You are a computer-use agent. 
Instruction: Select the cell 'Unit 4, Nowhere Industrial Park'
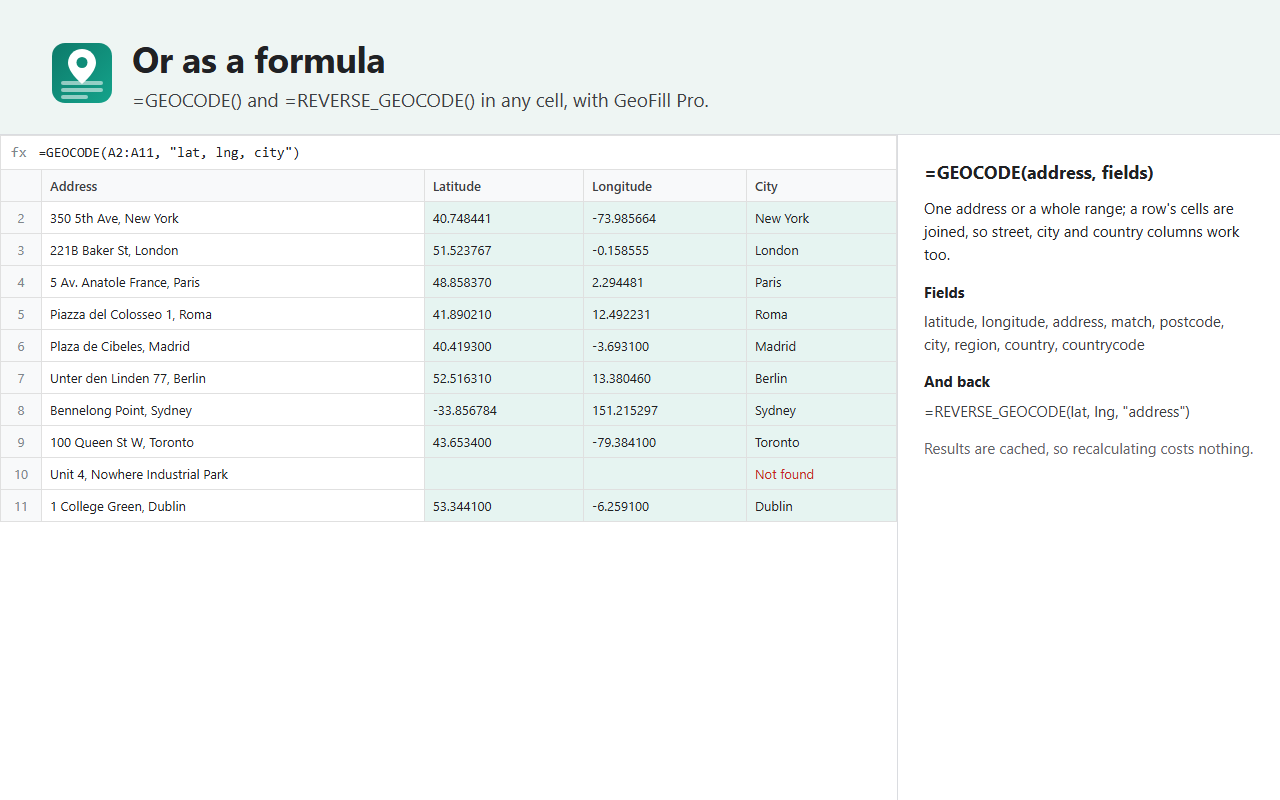coord(233,474)
